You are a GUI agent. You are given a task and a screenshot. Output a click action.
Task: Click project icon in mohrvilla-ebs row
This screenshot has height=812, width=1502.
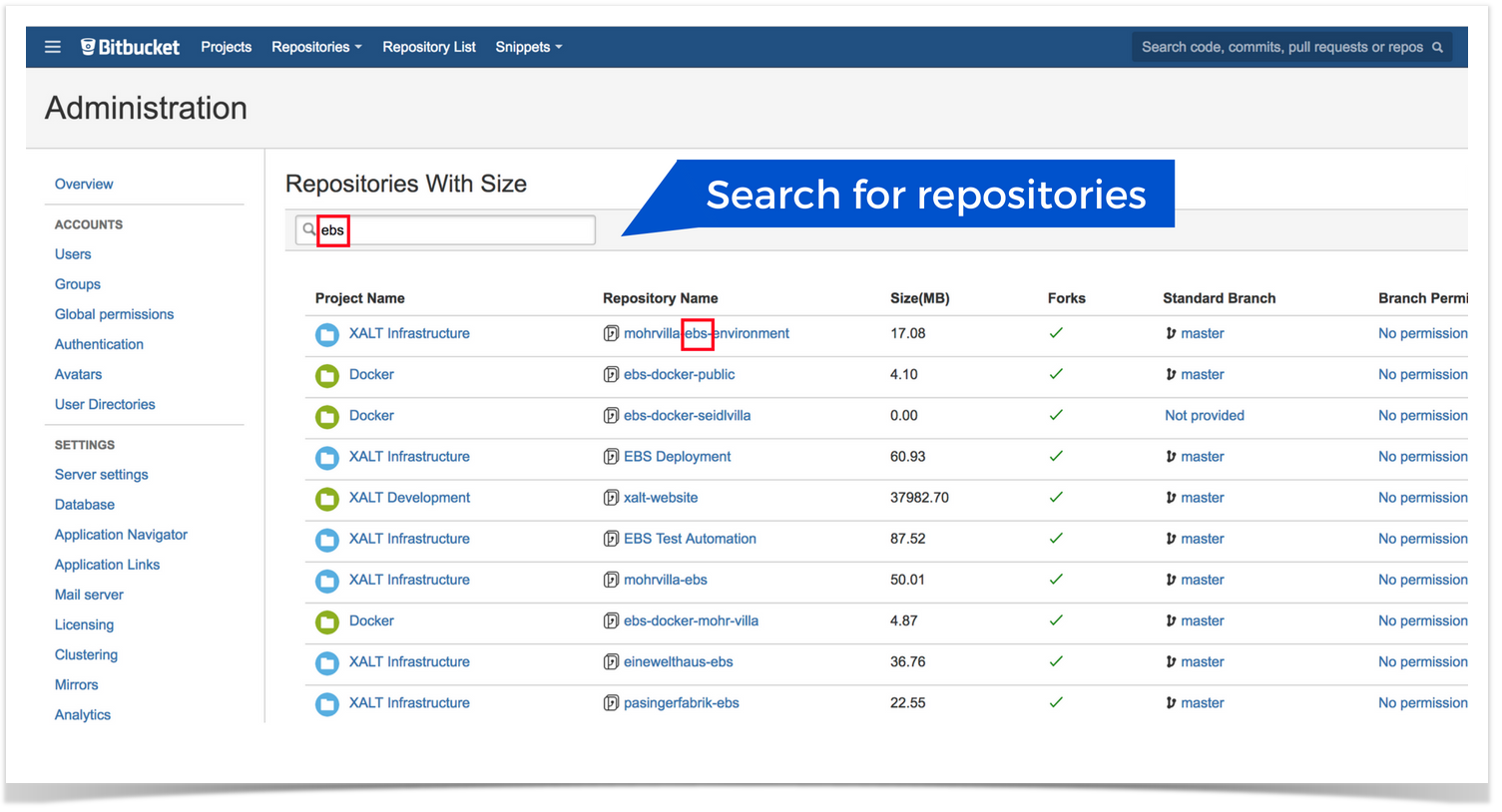pos(327,581)
